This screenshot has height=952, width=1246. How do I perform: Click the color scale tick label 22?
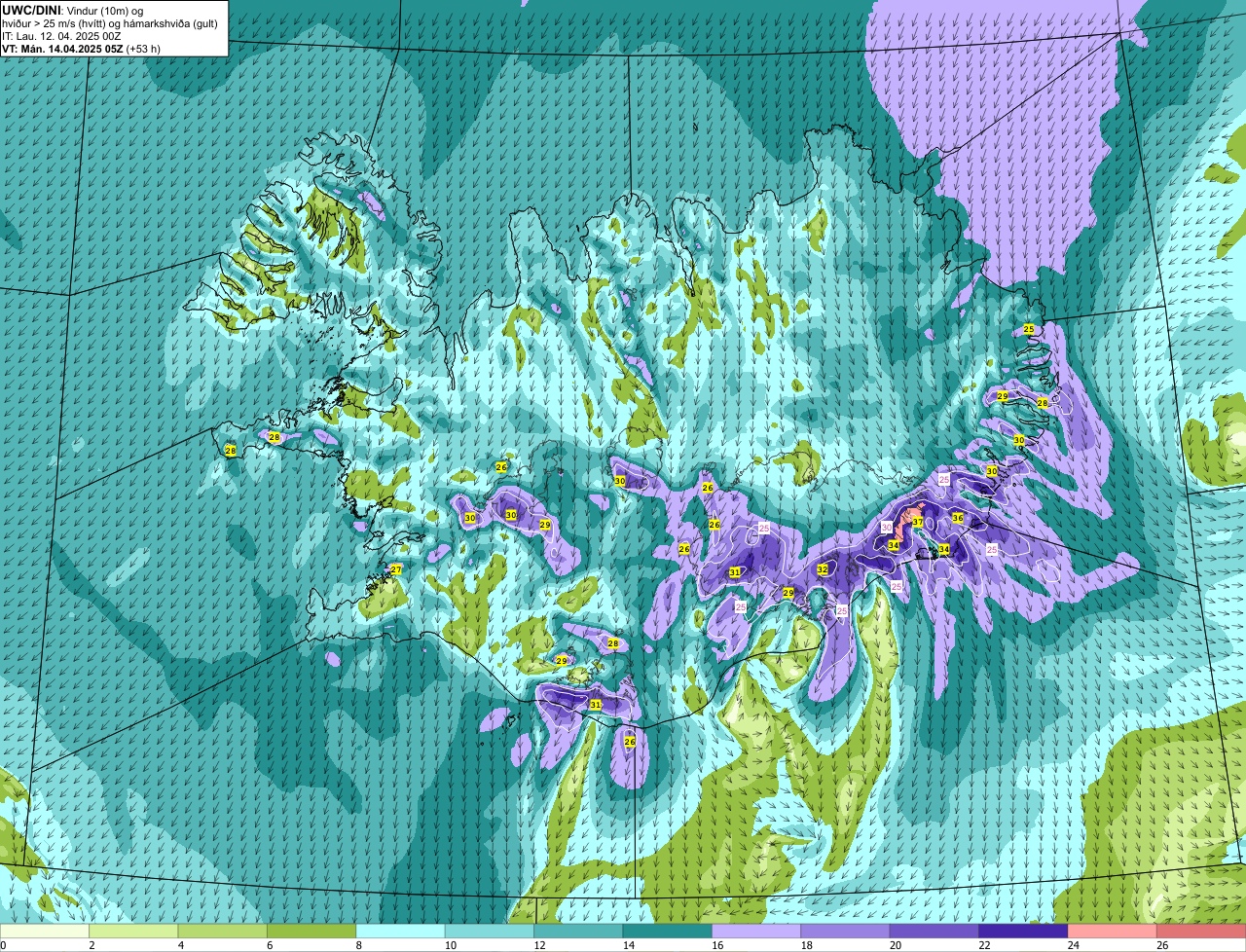coord(984,945)
